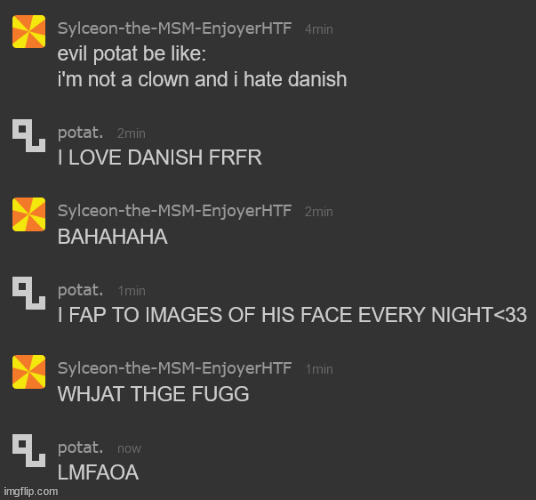This screenshot has height=500, width=536.
Task: Click potat's avatar beside 'I LOVE DANISH FRFR'
Action: 29,135
